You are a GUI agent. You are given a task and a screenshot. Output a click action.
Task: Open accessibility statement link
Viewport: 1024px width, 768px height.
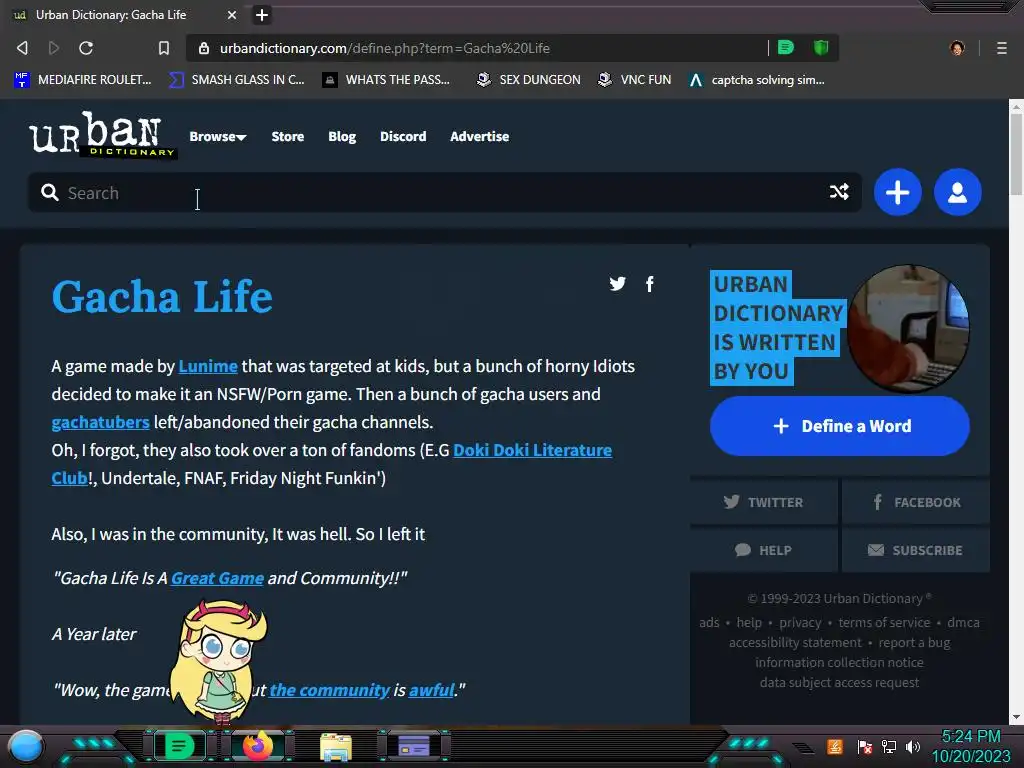point(795,643)
